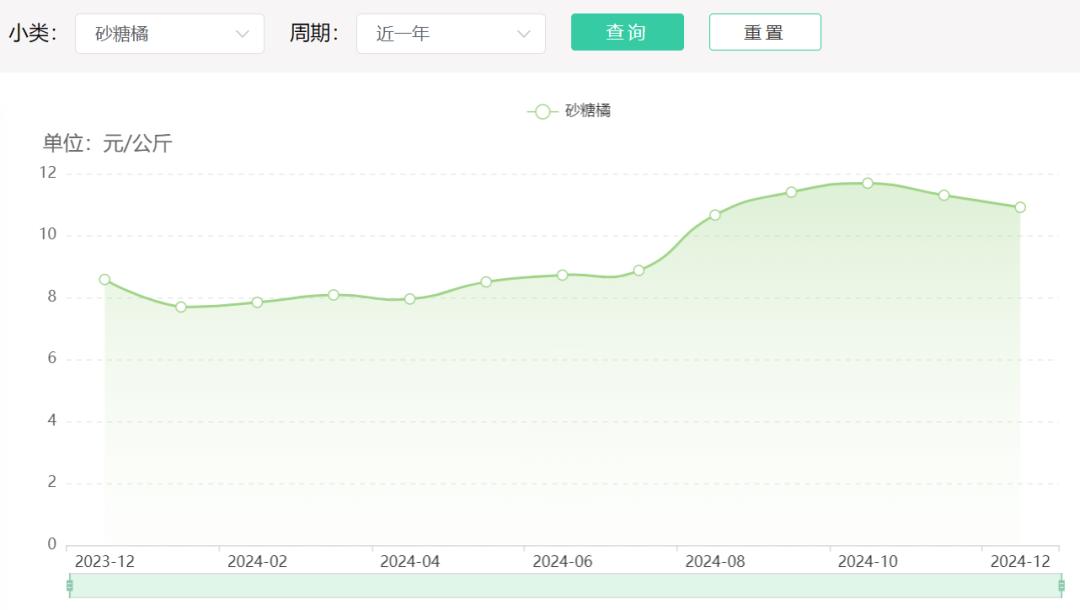Click the 重置 button
This screenshot has width=1080, height=610.
765,32
